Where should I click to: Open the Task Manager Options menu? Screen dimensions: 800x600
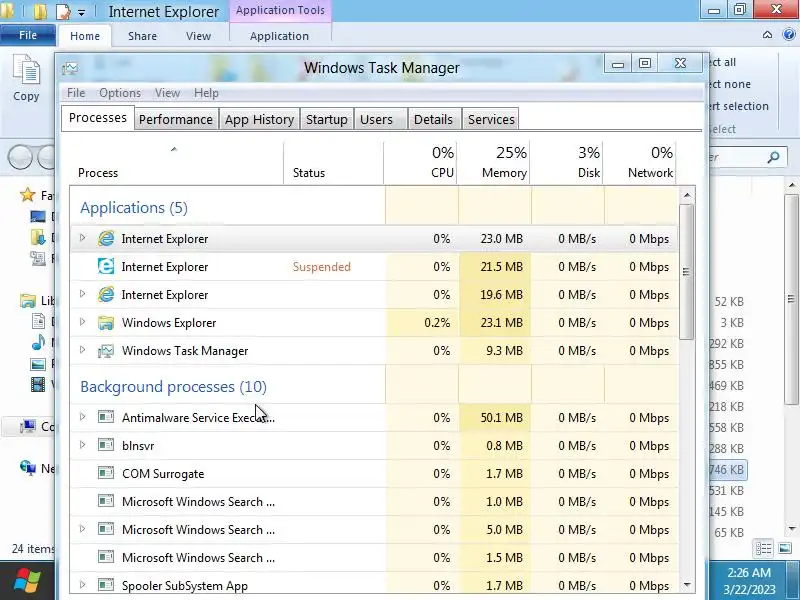click(x=120, y=93)
